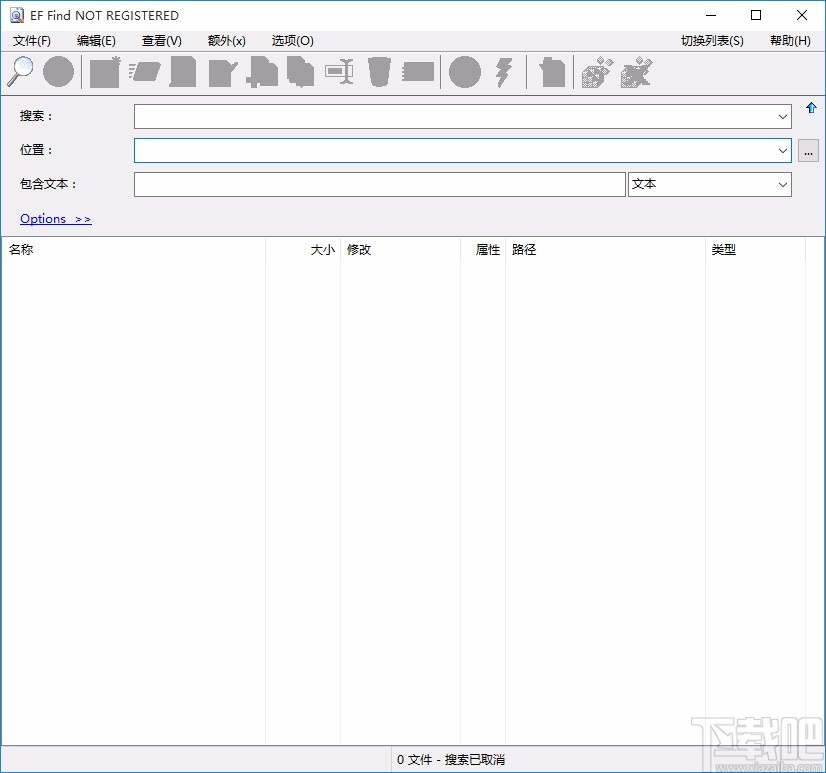Click the trash bin delete icon
826x773 pixels.
(379, 72)
